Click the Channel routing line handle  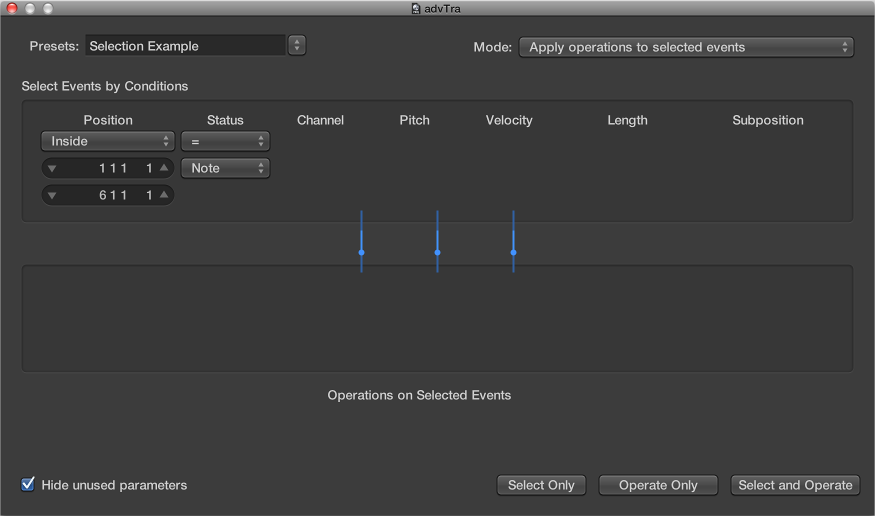361,252
